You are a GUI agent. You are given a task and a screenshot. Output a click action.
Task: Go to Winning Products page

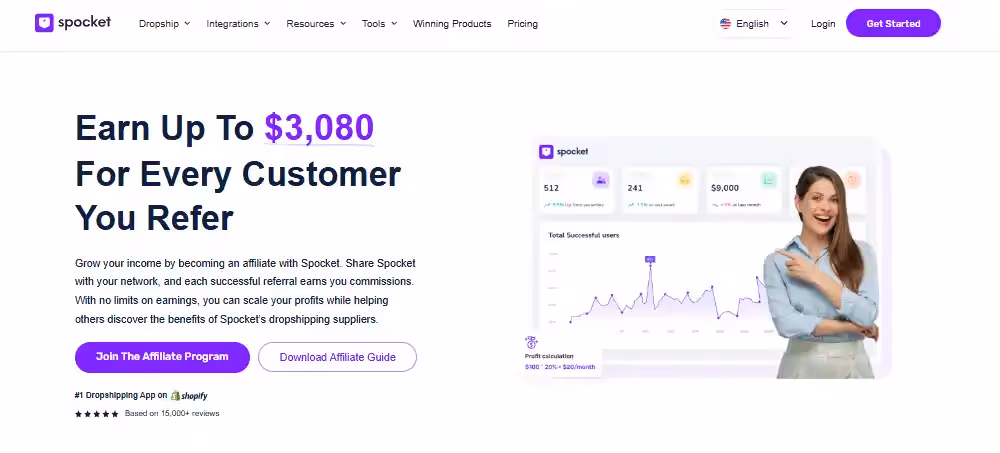point(452,24)
